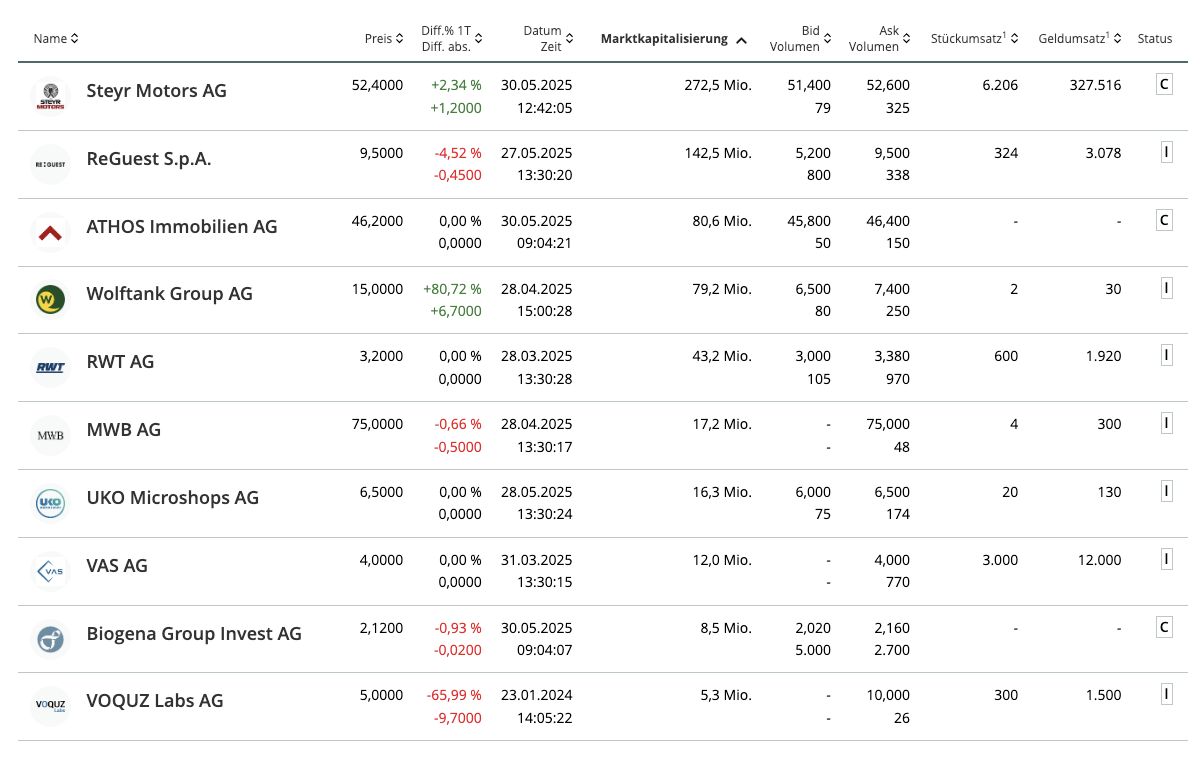Click the Steyr Motors AG logo
1201x759 pixels.
point(50,97)
